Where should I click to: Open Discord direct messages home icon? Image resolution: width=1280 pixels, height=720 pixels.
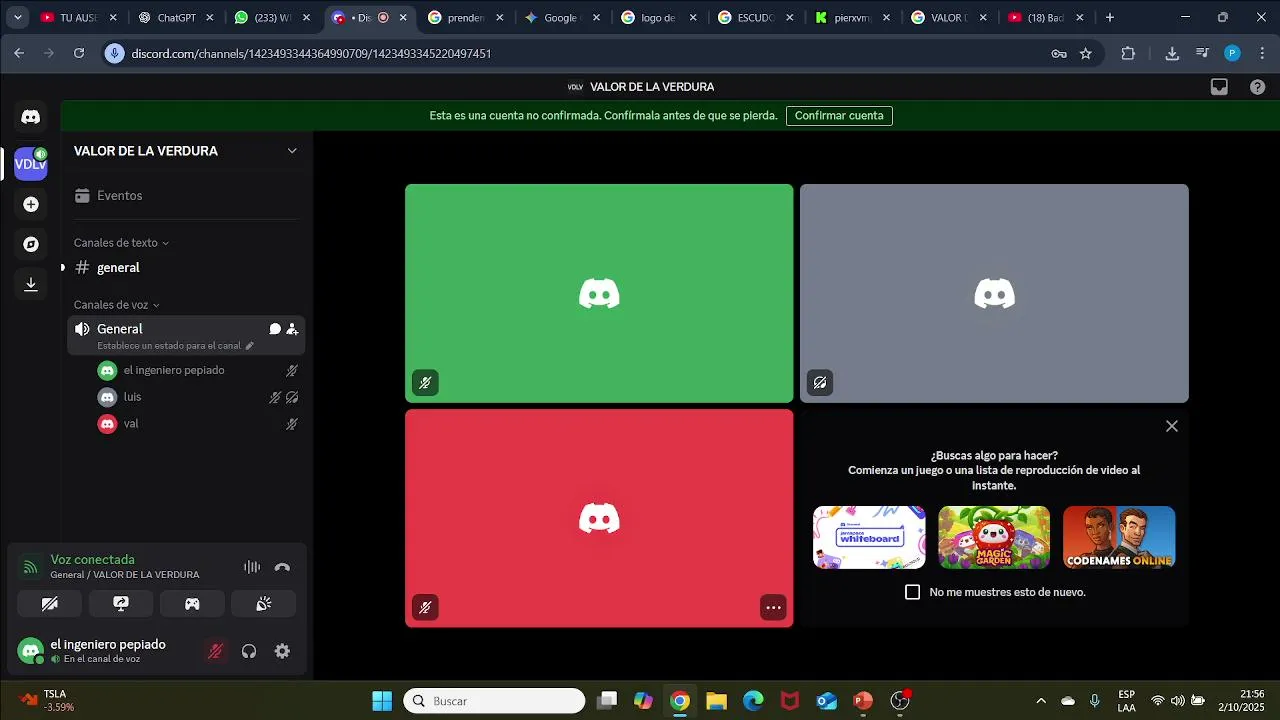click(30, 117)
